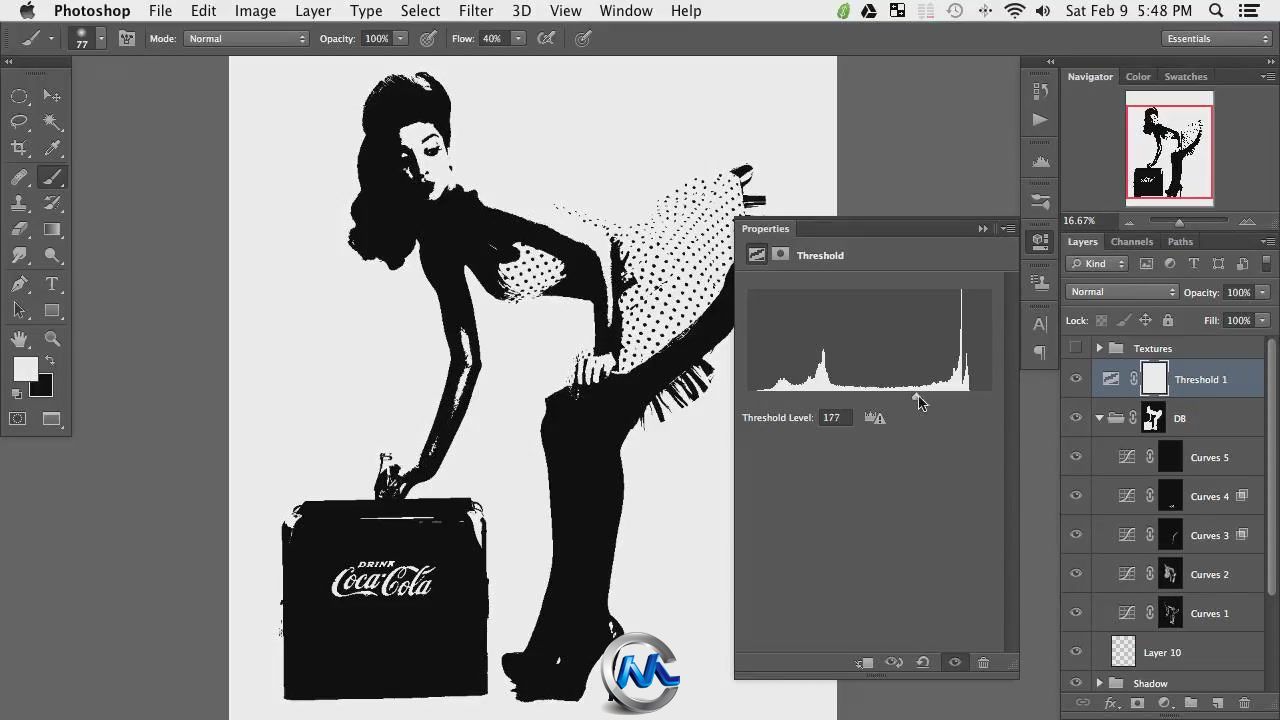The width and height of the screenshot is (1280, 720).
Task: Open the layer blend mode Normal dropdown
Action: tap(1122, 292)
